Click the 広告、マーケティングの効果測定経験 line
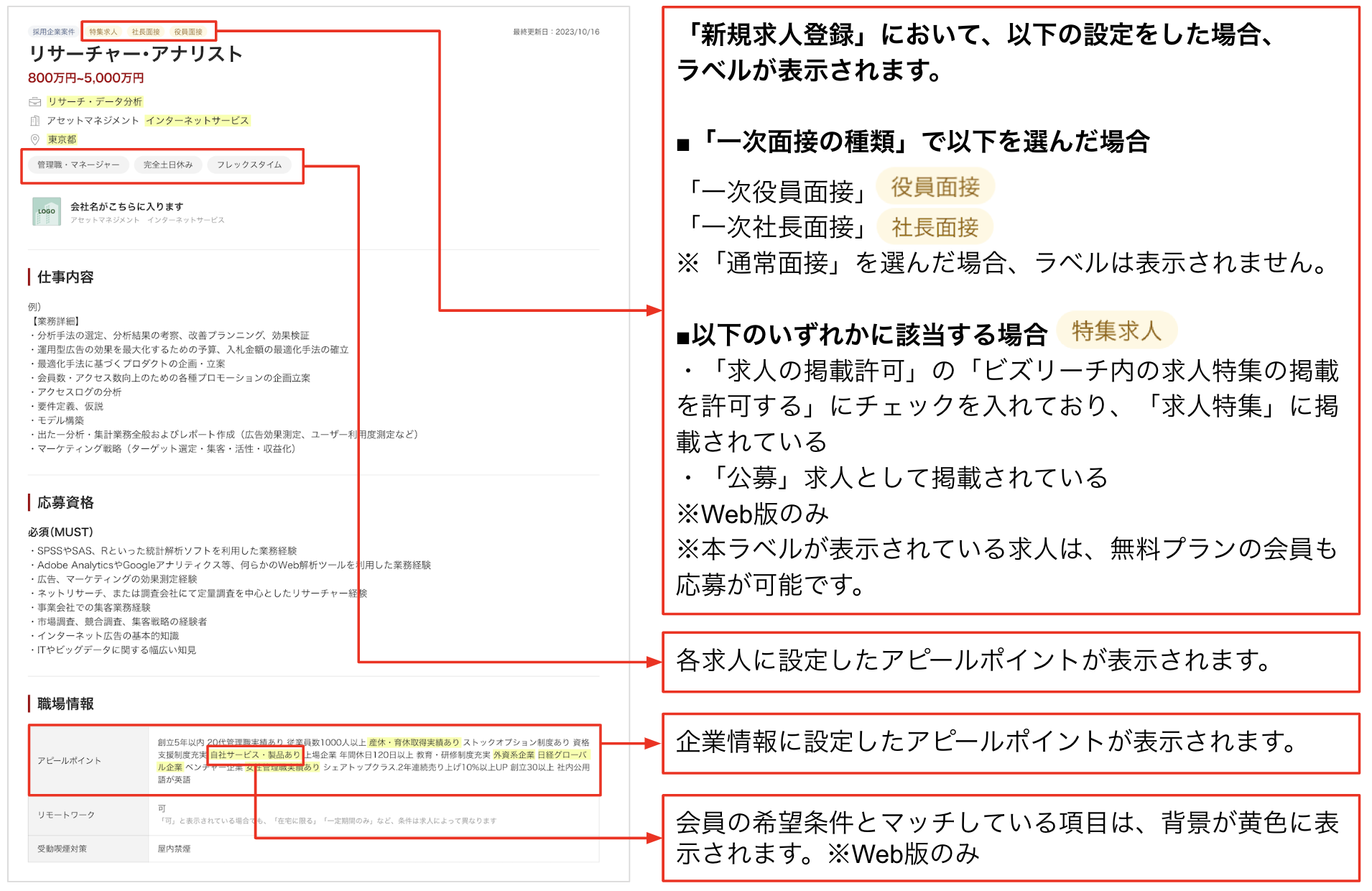The height and width of the screenshot is (891, 1372). pos(113,579)
